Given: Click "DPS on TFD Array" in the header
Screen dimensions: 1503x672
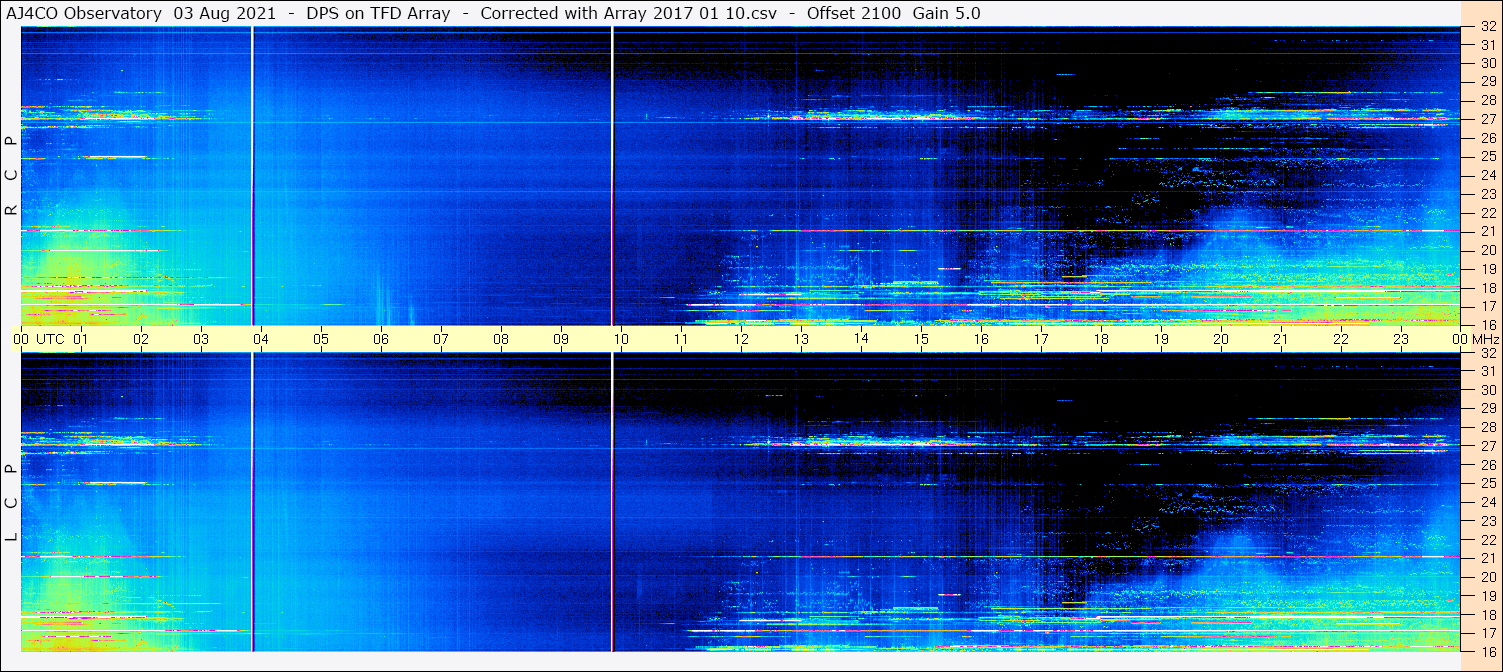Looking at the screenshot, I should tap(379, 13).
